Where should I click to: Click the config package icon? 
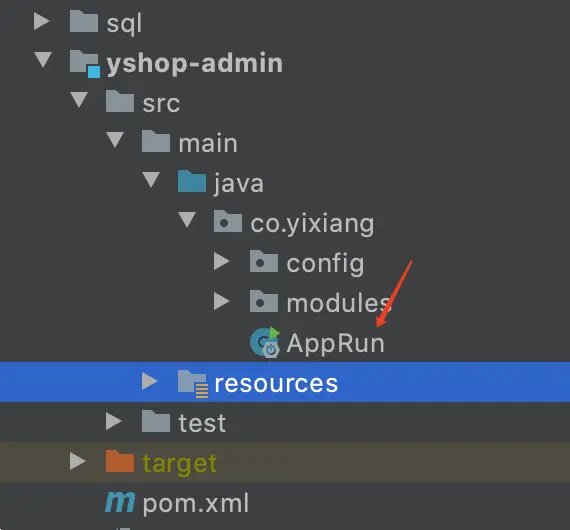[x=264, y=261]
